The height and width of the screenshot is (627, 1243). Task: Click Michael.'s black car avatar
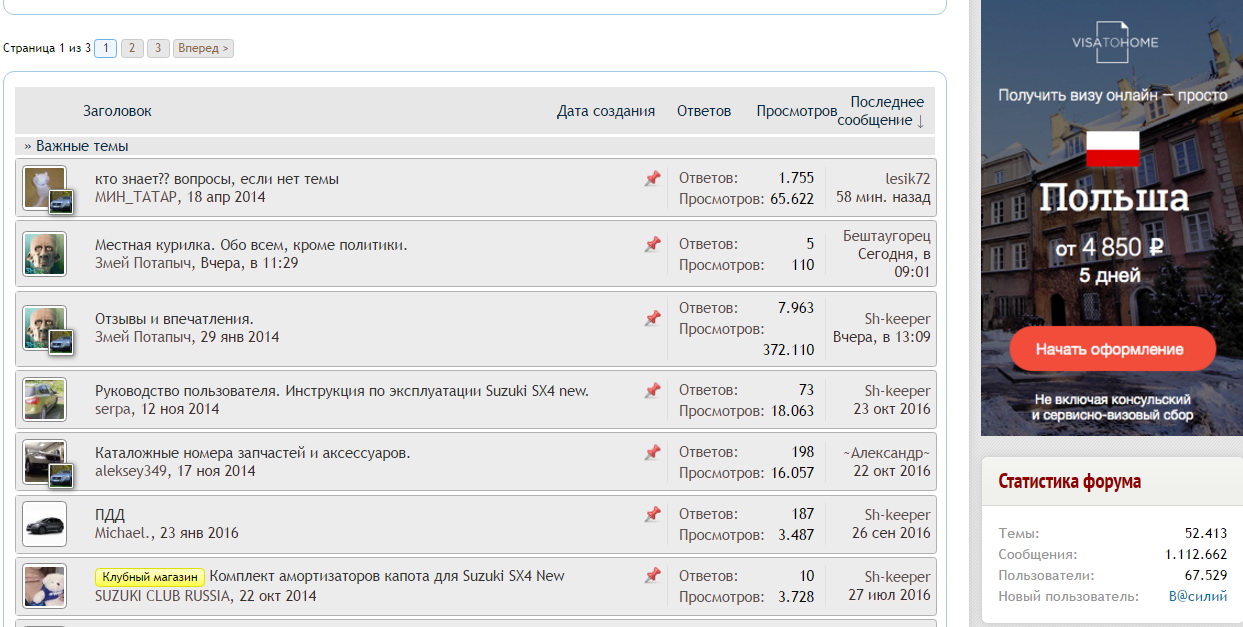(x=44, y=524)
